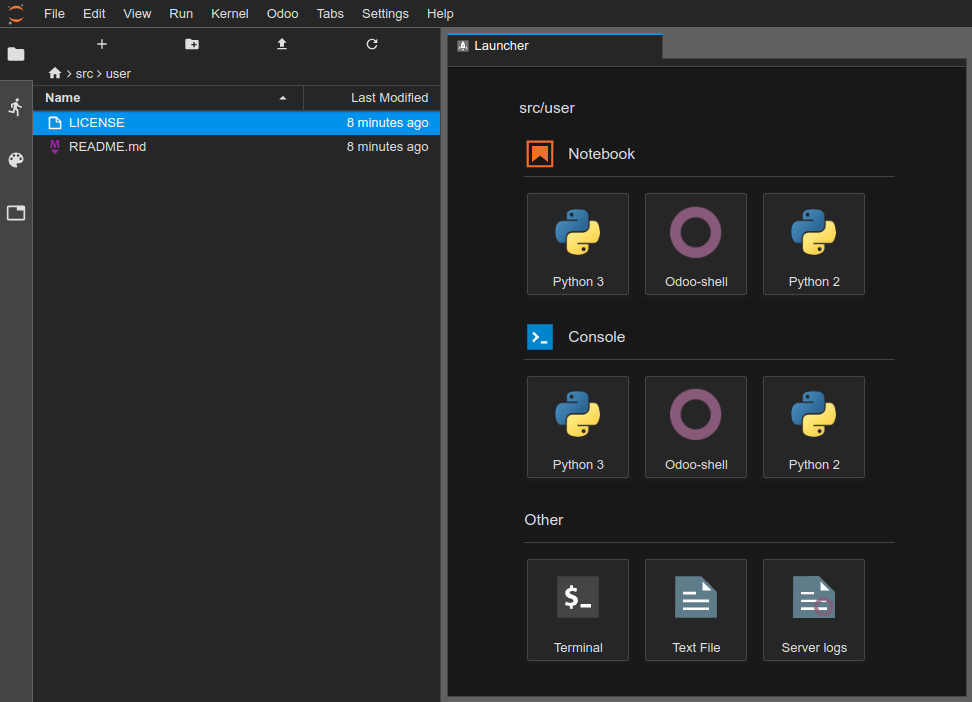The width and height of the screenshot is (972, 702).
Task: Start a Python 2 console
Action: [813, 427]
